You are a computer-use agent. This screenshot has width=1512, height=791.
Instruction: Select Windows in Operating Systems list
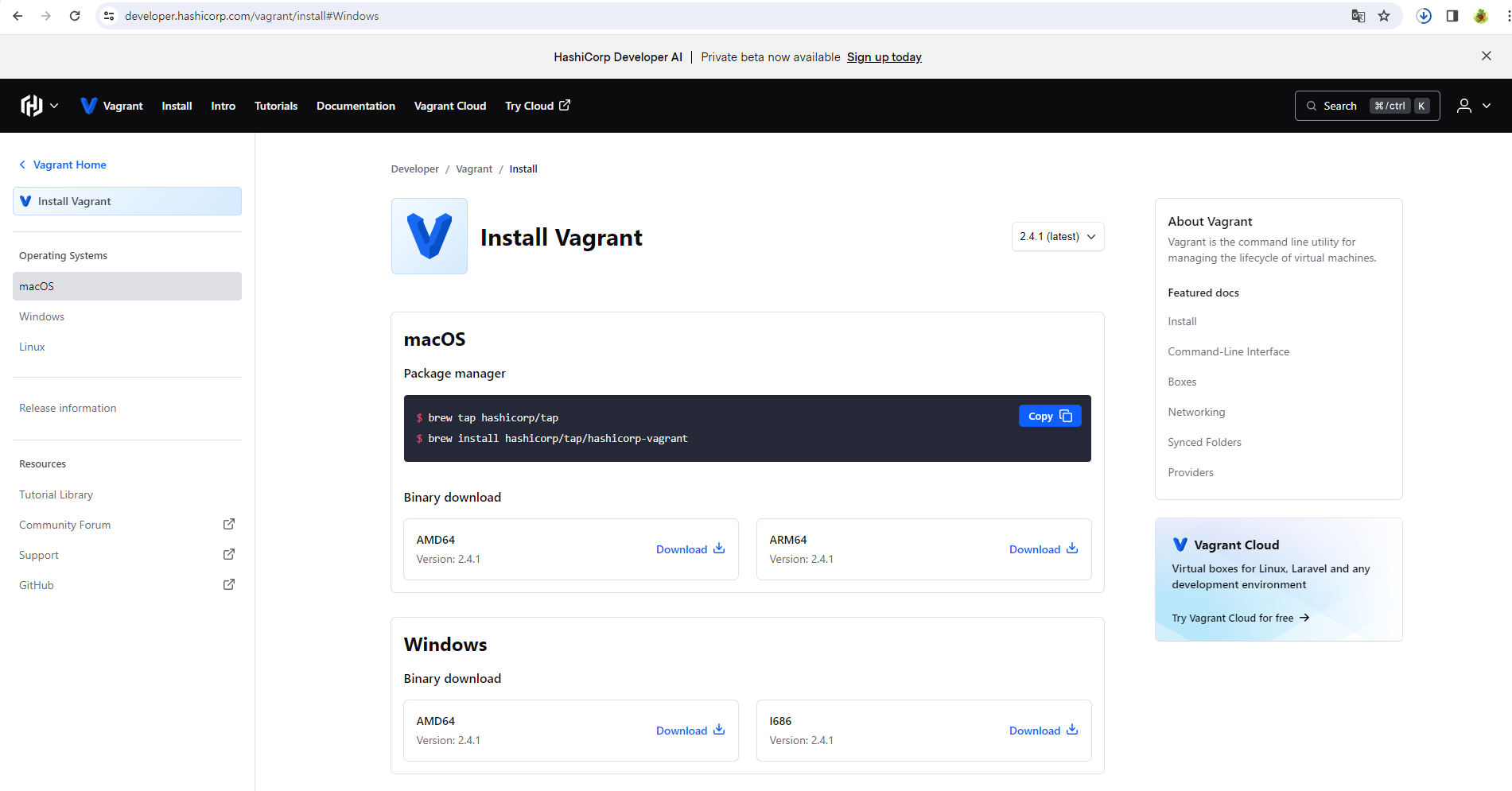[127, 316]
